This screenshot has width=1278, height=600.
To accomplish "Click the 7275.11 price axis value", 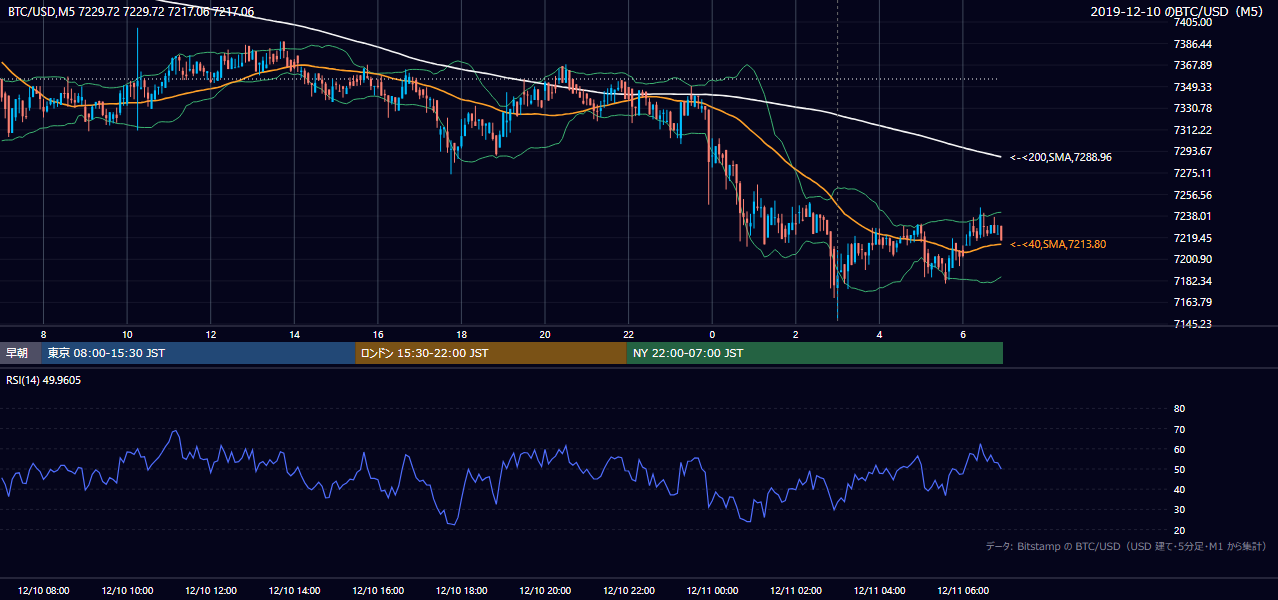I will coord(1193,173).
